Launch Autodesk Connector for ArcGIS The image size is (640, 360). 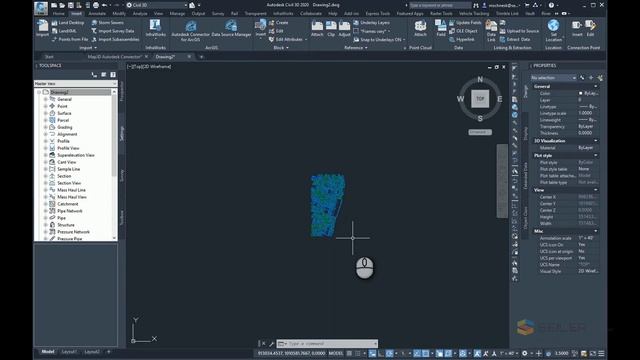190,31
